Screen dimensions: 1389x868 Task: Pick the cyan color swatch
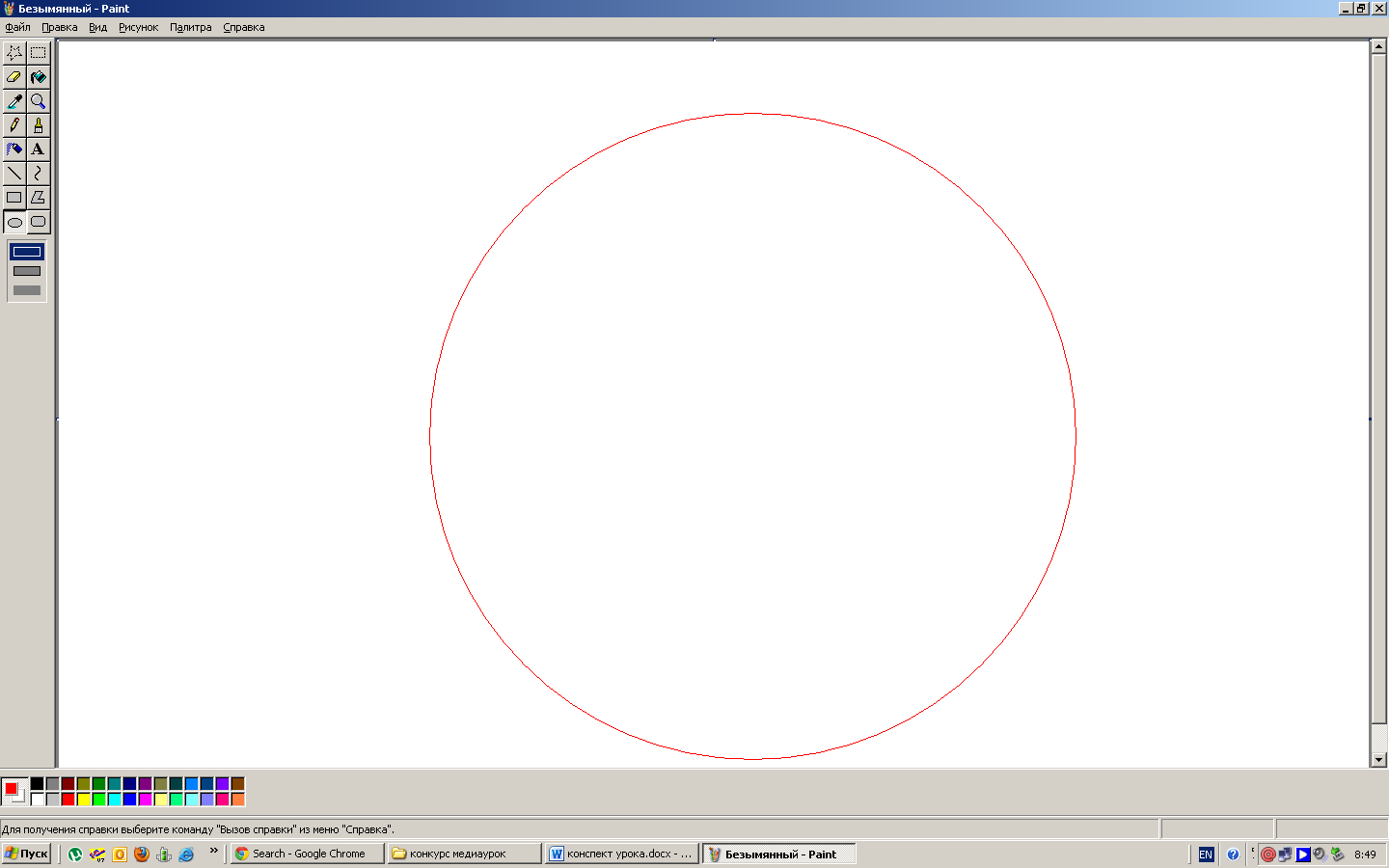pos(114,800)
